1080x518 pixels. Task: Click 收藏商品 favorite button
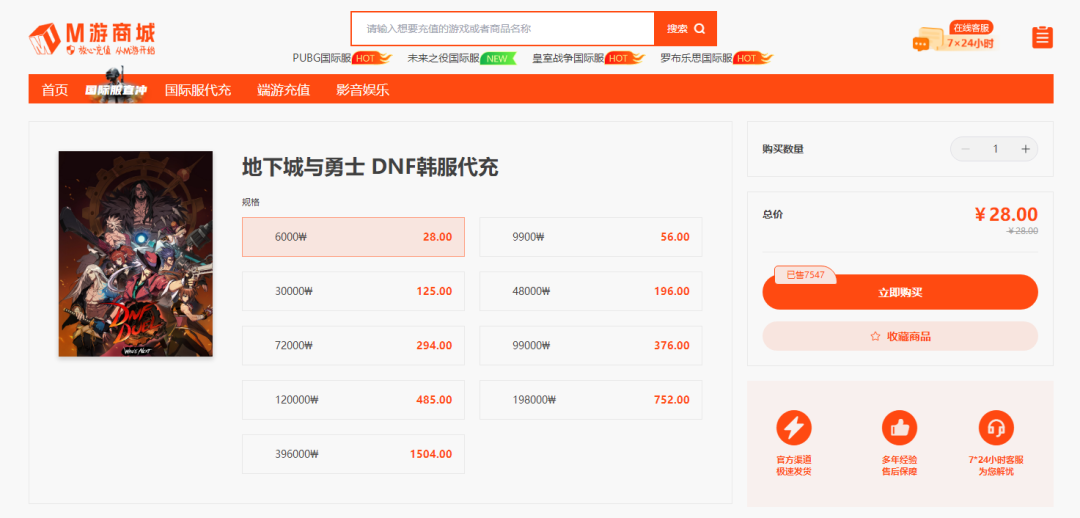point(900,336)
